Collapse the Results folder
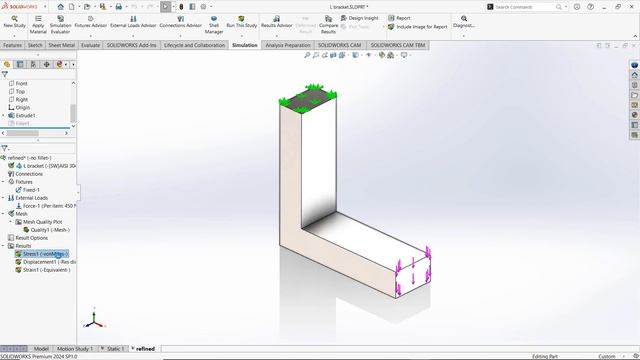This screenshot has width=640, height=360. 3,246
